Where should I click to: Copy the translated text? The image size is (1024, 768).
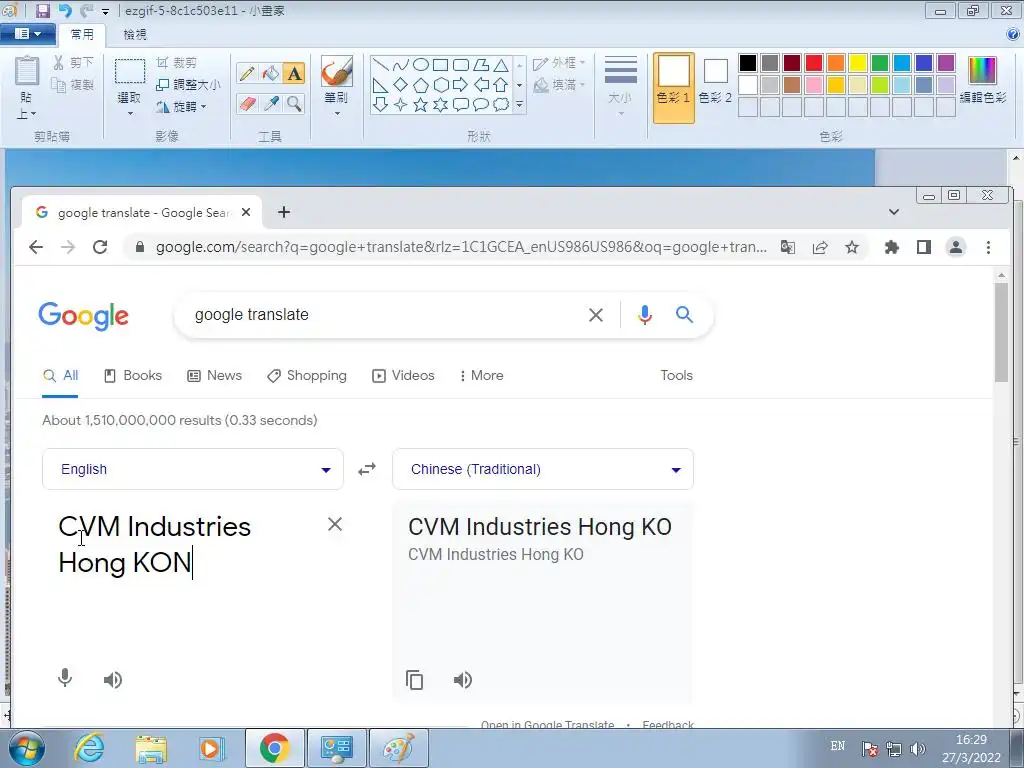point(415,680)
